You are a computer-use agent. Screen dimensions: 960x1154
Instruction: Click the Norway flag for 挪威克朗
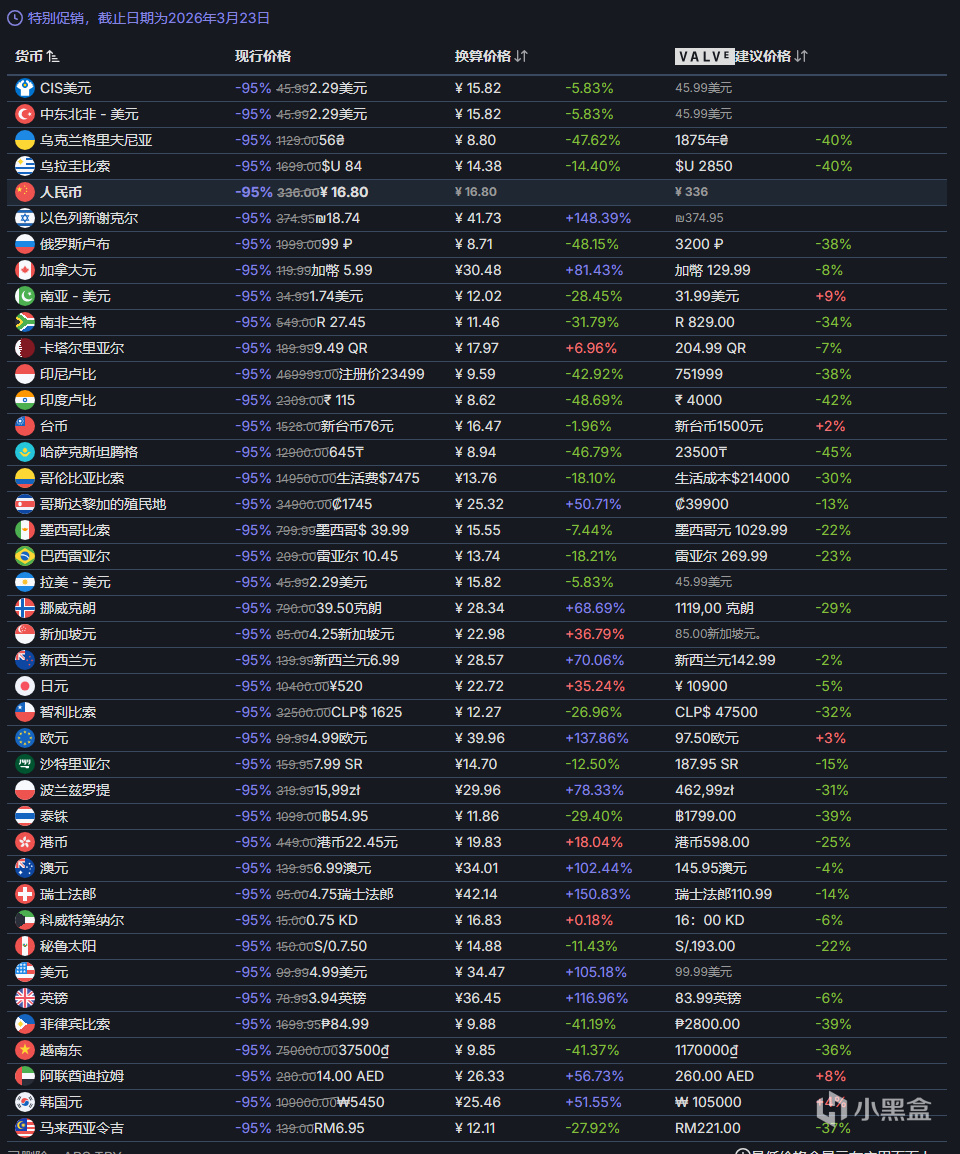(x=25, y=608)
